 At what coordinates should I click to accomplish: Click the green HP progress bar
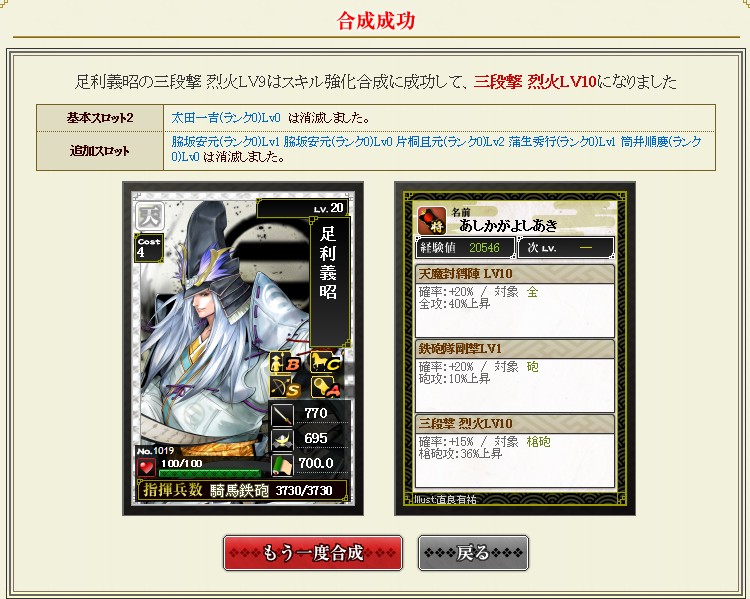click(x=210, y=474)
